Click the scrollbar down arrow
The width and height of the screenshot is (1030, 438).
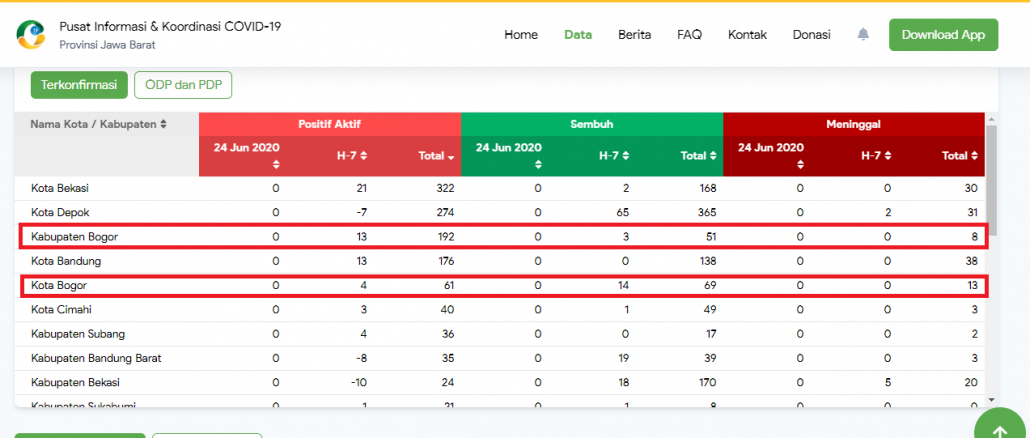tap(991, 399)
